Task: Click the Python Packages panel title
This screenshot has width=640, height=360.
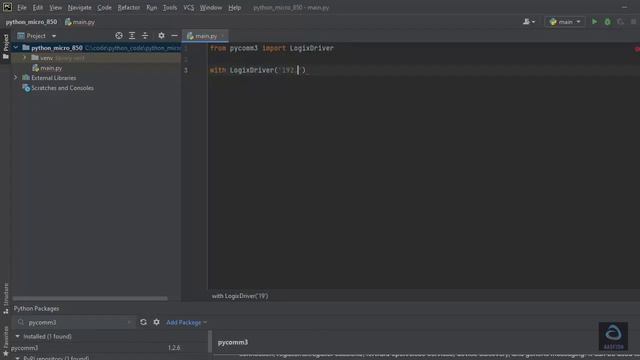Action: 36,309
